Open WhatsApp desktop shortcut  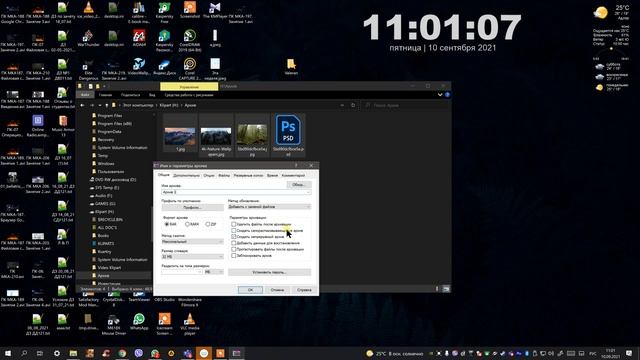139,322
